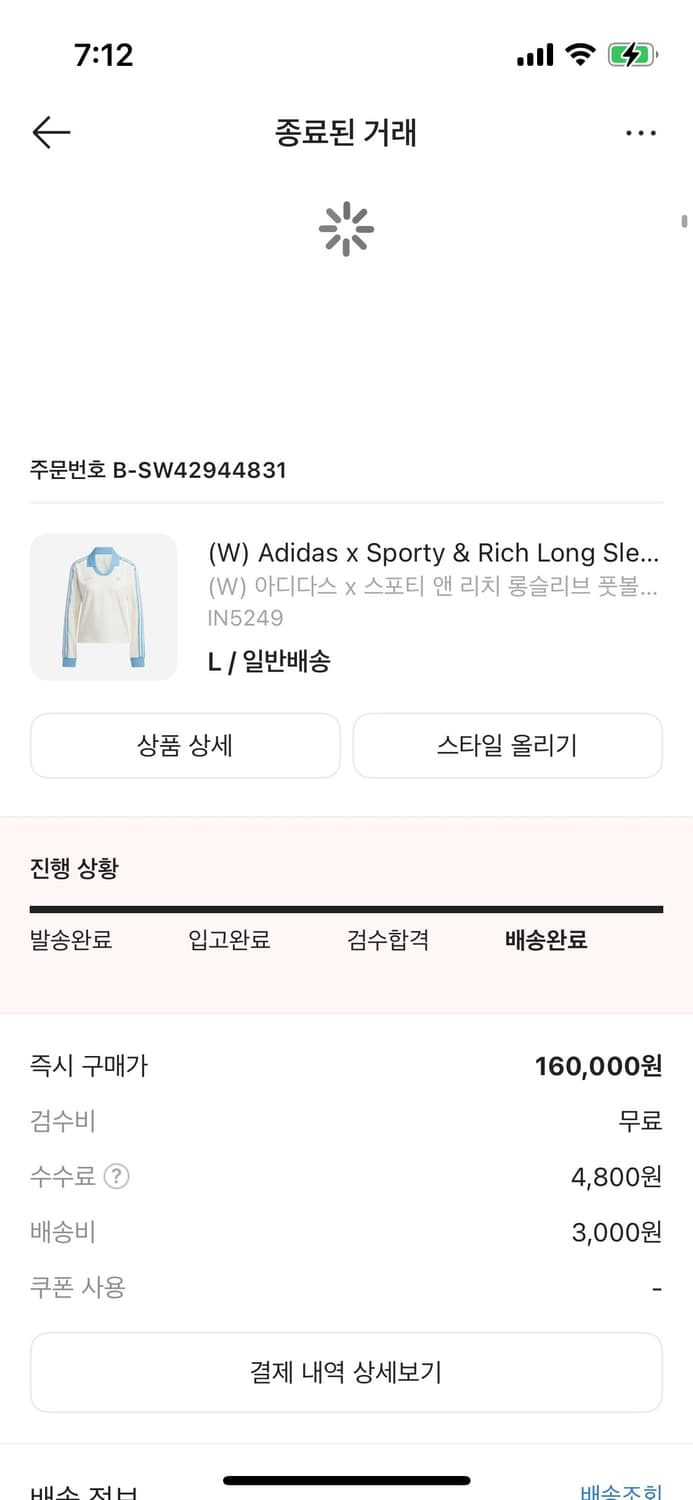Tap the loading spinner at top
The height and width of the screenshot is (1500, 693).
coord(346,228)
